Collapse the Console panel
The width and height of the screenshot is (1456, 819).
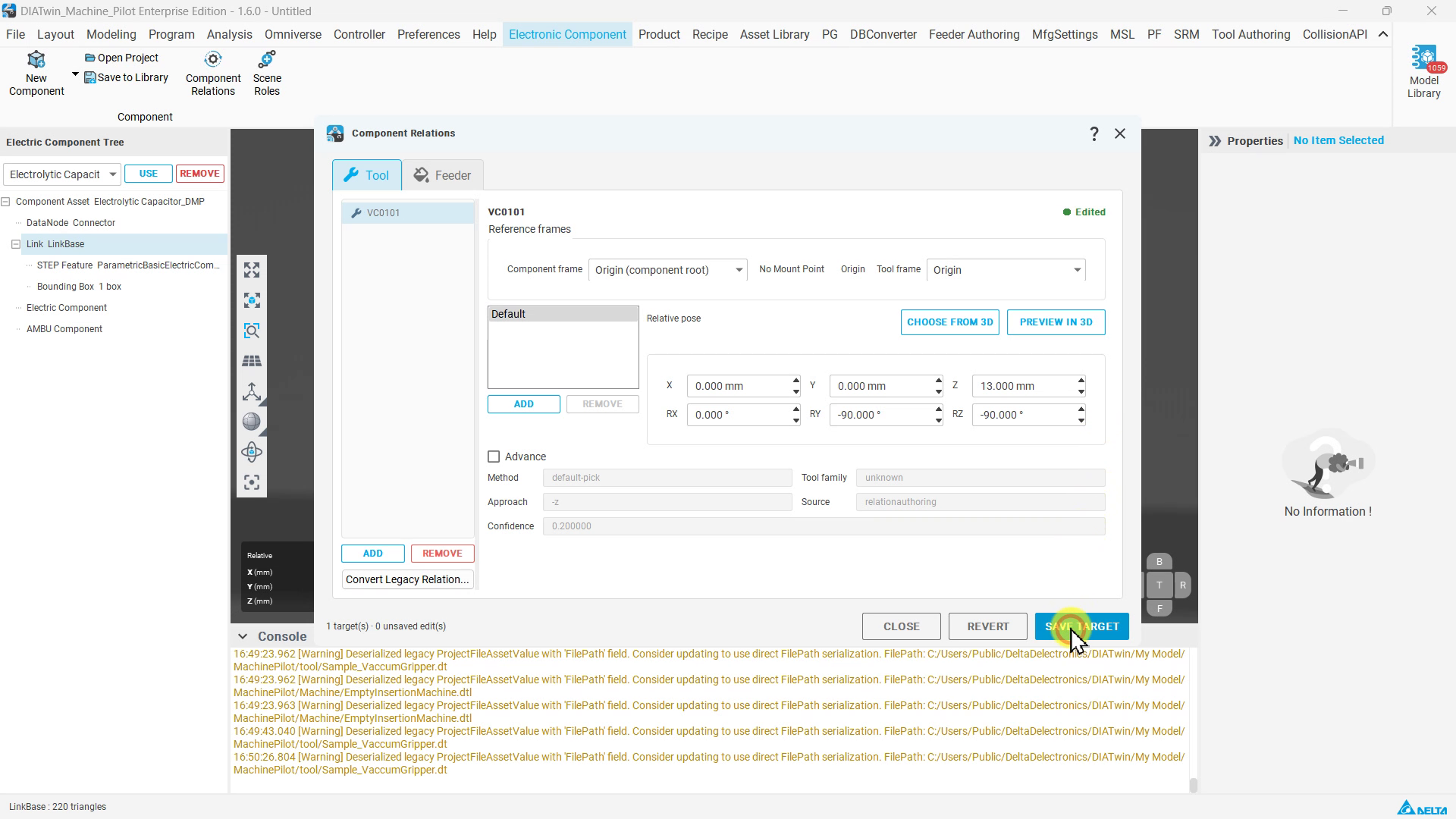[x=242, y=636]
